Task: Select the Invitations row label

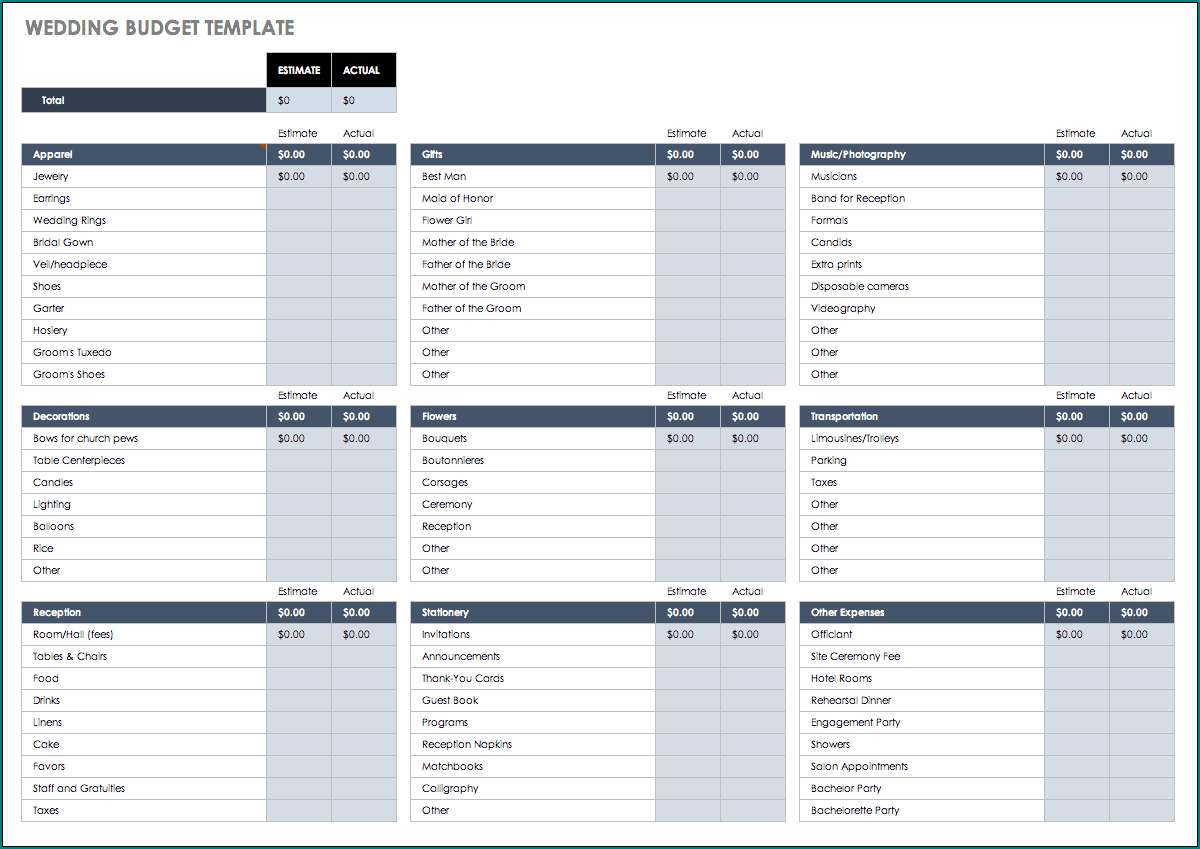Action: click(x=446, y=635)
